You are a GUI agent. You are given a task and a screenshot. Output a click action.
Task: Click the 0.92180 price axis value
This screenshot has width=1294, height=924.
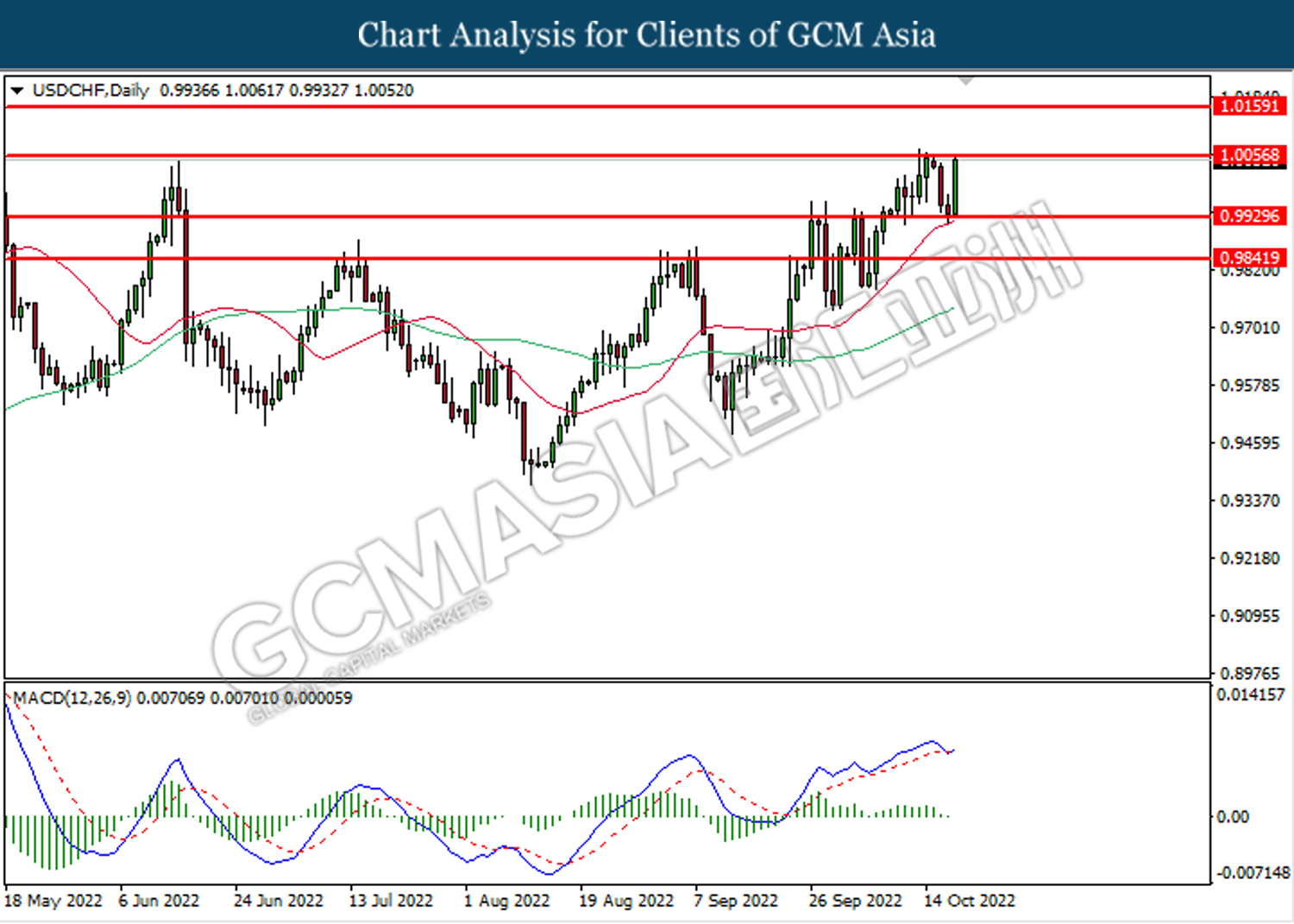pyautogui.click(x=1250, y=558)
